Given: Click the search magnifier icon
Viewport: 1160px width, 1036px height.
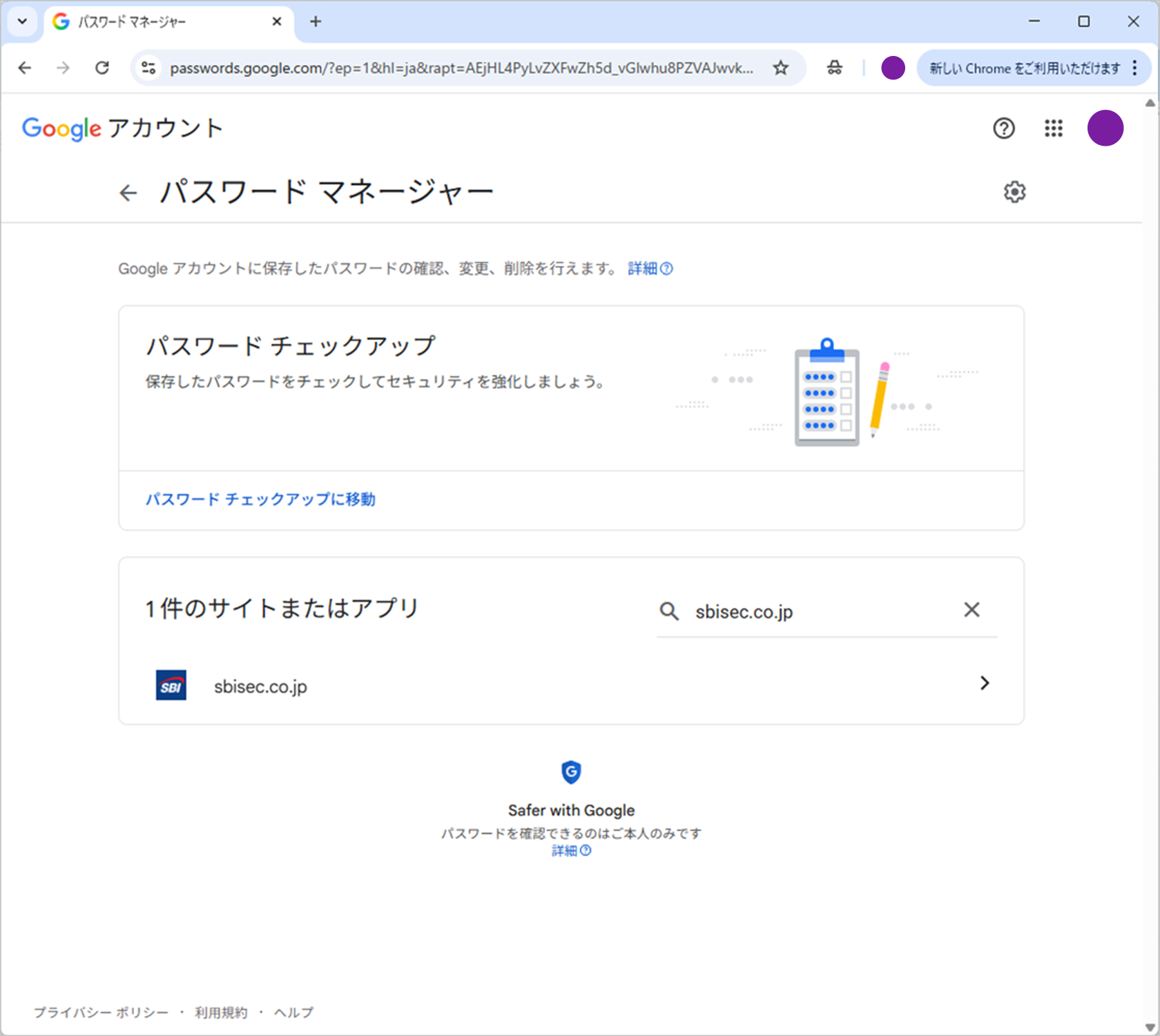Looking at the screenshot, I should click(x=668, y=611).
